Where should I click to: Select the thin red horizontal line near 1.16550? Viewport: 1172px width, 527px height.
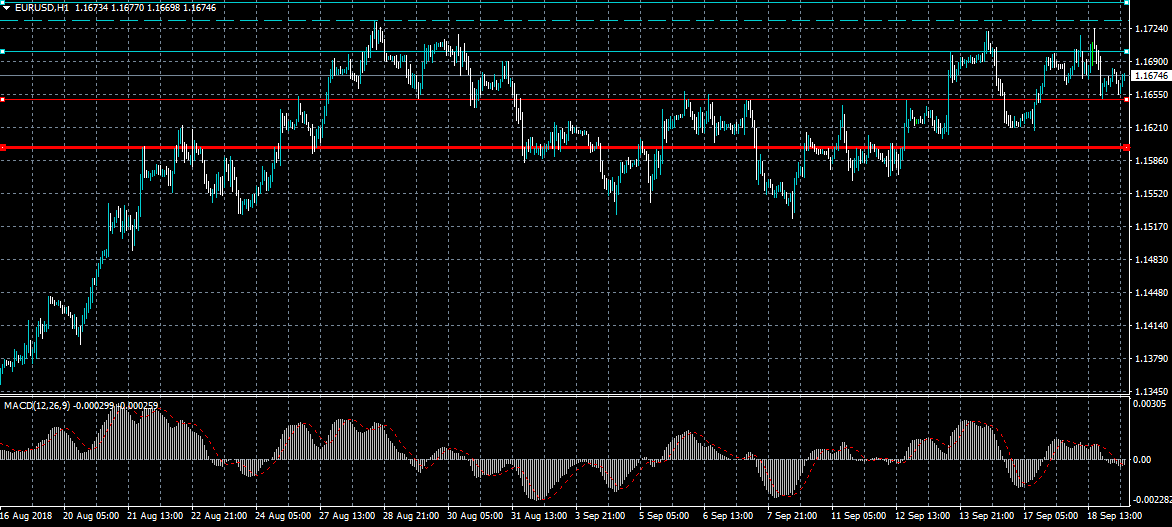pos(564,99)
